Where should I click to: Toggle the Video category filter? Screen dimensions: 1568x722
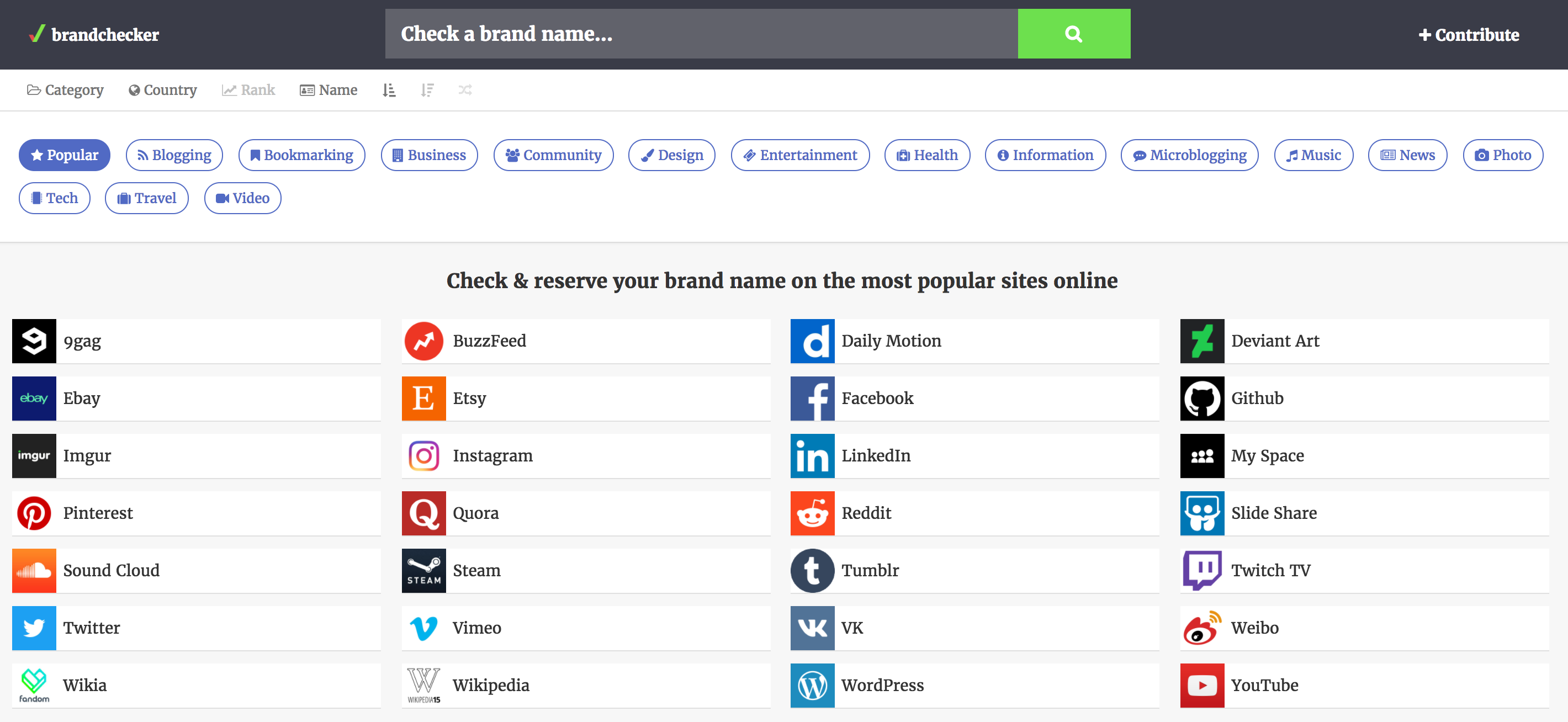pos(242,199)
